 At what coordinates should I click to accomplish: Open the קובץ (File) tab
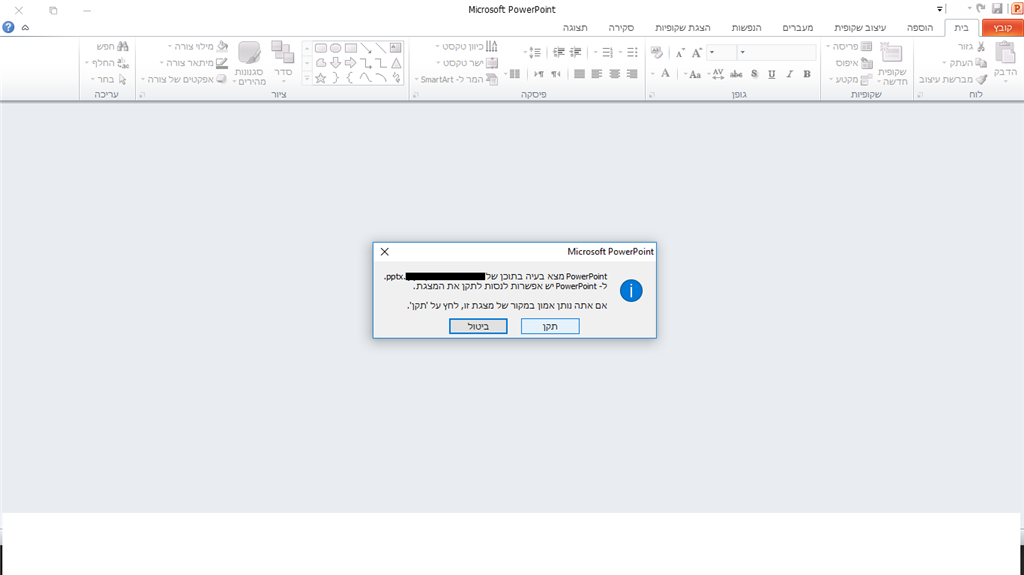coord(1002,27)
